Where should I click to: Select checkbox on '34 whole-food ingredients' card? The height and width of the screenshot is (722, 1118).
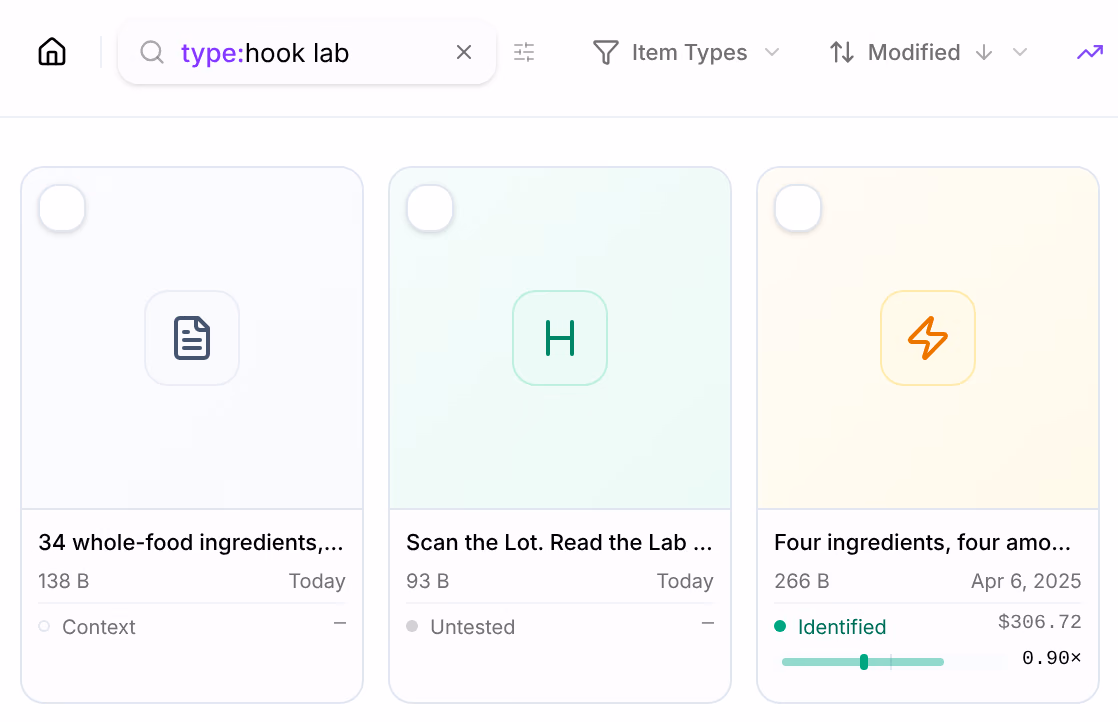[x=62, y=208]
